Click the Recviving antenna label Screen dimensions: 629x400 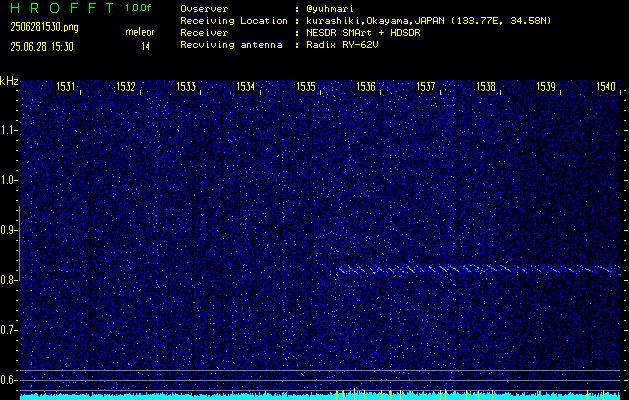[x=231, y=45]
